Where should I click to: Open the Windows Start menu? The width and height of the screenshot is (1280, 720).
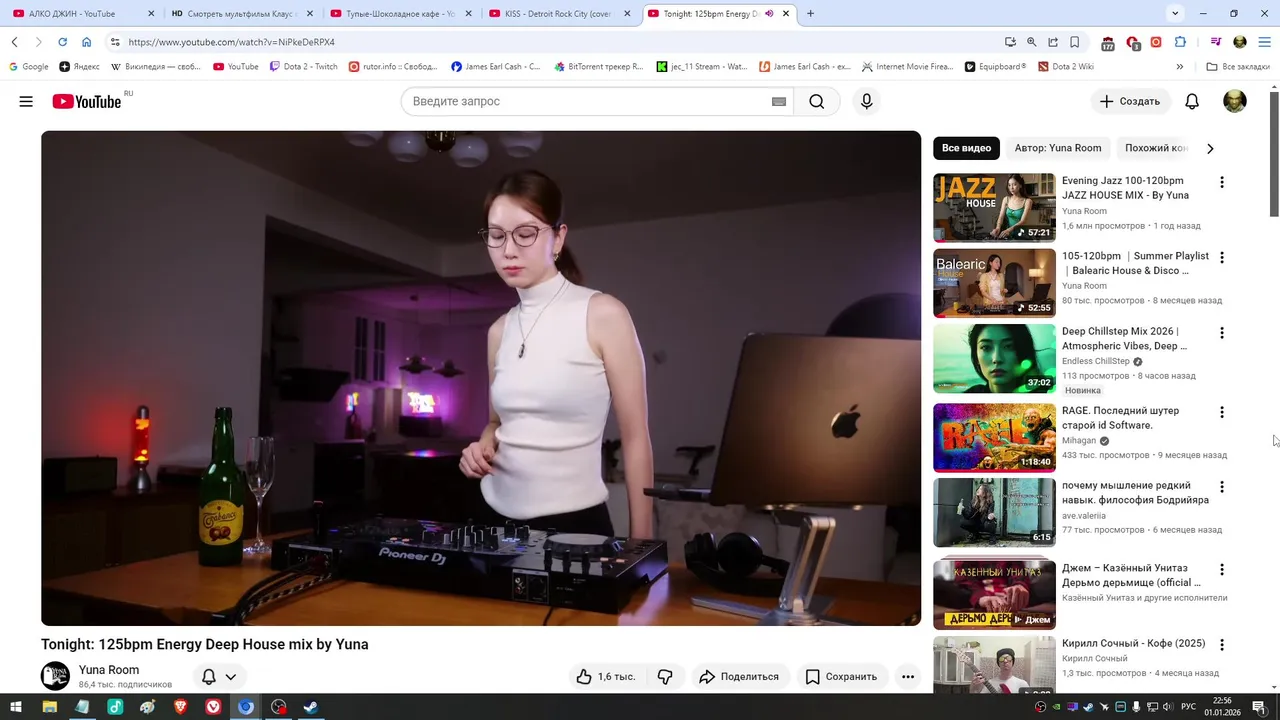tap(16, 707)
